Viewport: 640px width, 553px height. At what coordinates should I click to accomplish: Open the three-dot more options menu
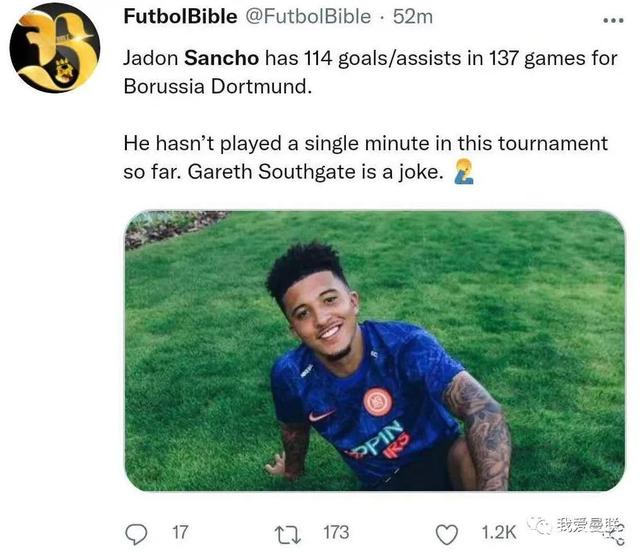tap(612, 19)
